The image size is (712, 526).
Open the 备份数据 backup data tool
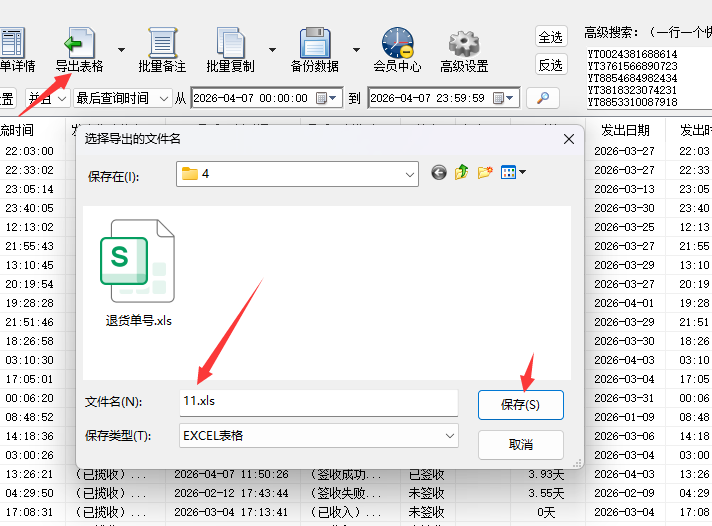pos(315,48)
